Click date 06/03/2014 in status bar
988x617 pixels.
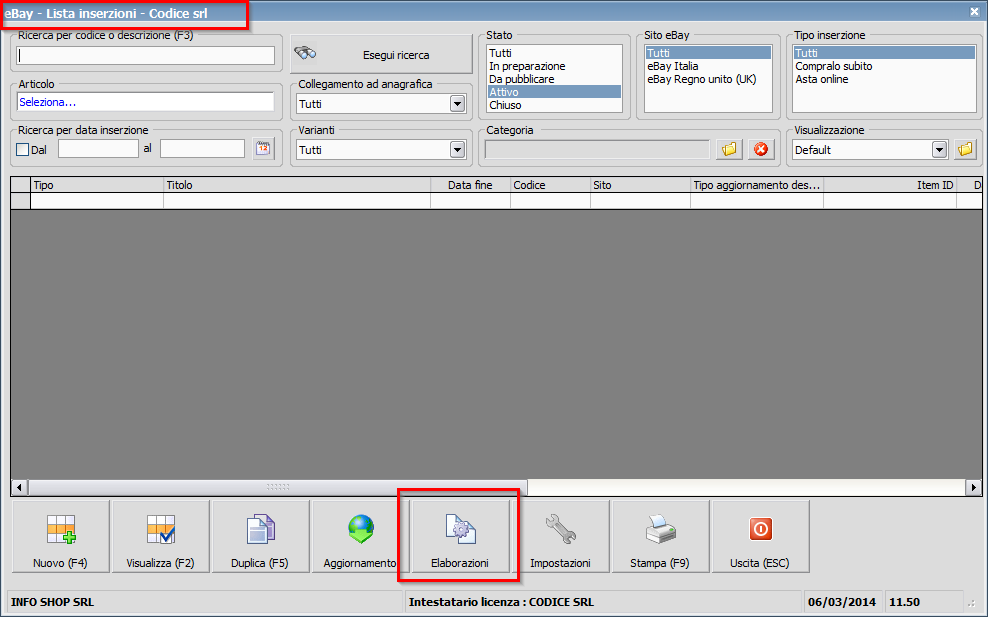(842, 602)
